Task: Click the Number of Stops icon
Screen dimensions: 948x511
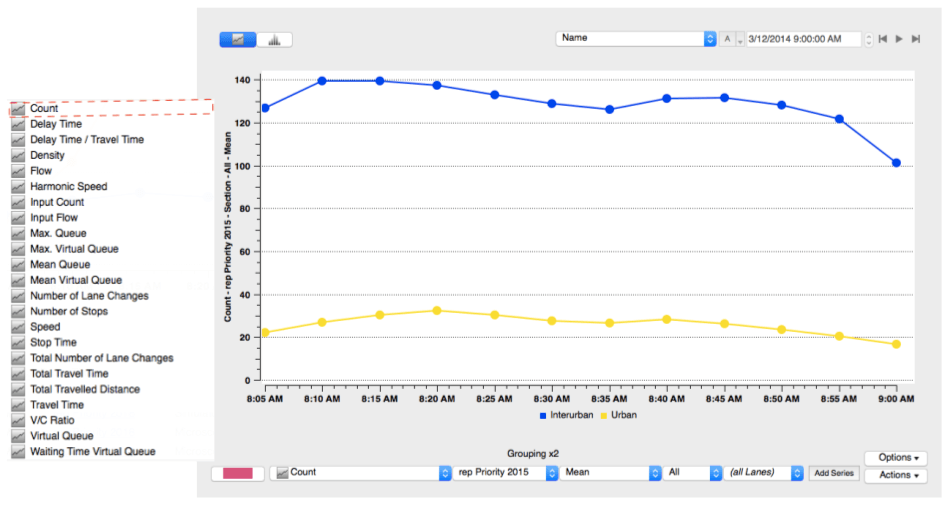Action: click(x=18, y=311)
